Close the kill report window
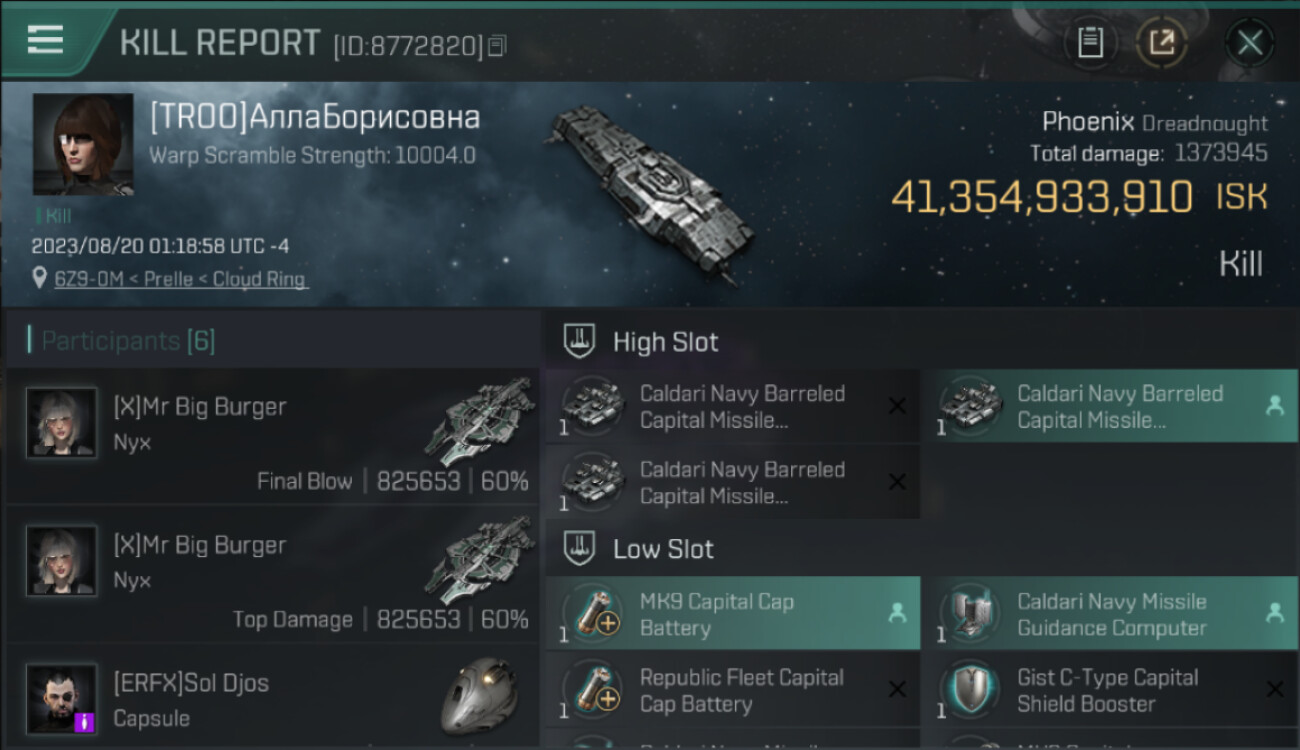Screen dimensions: 1300x750 click(1249, 43)
